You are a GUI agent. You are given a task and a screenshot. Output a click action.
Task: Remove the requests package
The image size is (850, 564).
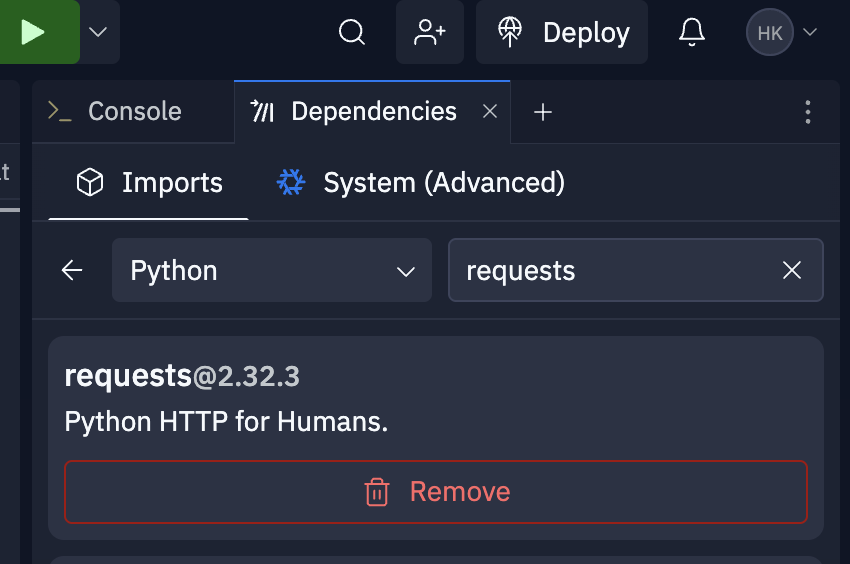(436, 492)
